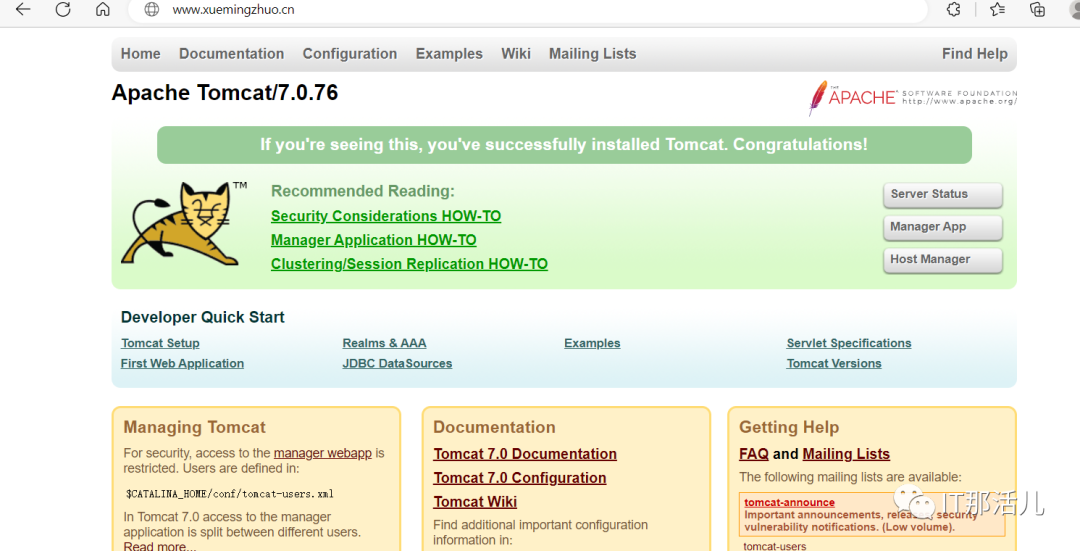
Task: Open the Tomcat Wiki link
Action: coord(475,502)
